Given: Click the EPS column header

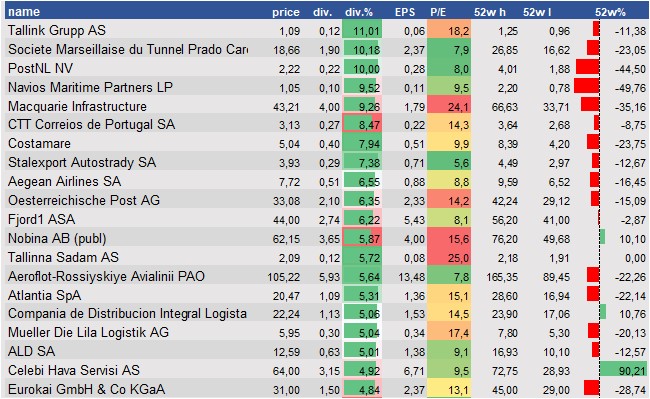Looking at the screenshot, I should pyautogui.click(x=405, y=12).
